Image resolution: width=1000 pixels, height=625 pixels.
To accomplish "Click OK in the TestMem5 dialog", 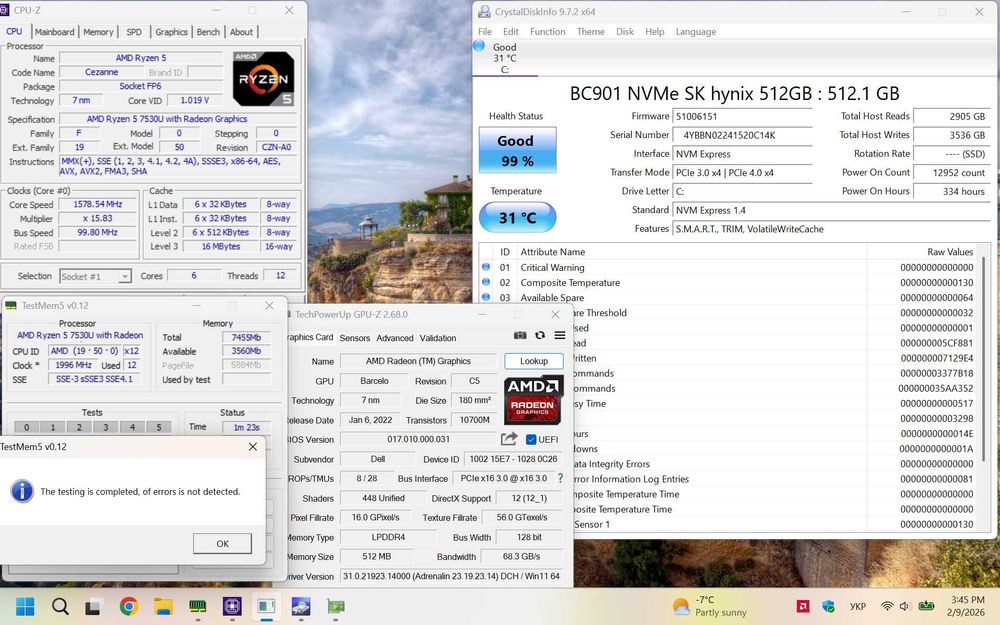I will (x=222, y=543).
